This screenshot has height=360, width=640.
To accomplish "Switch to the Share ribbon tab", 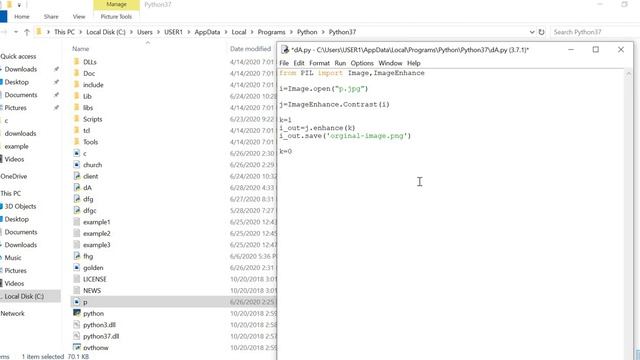I will point(51,17).
